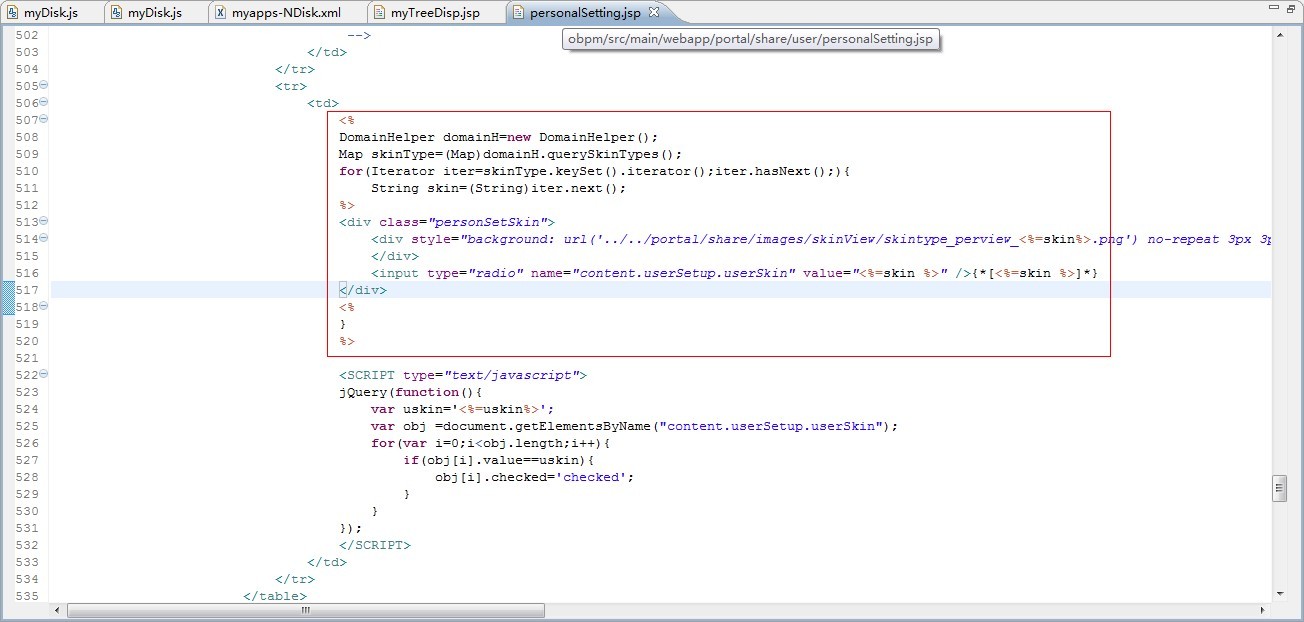Click the 'for(var i=0;i<obj.length;i++){' line
This screenshot has width=1304, height=622.
[x=490, y=443]
